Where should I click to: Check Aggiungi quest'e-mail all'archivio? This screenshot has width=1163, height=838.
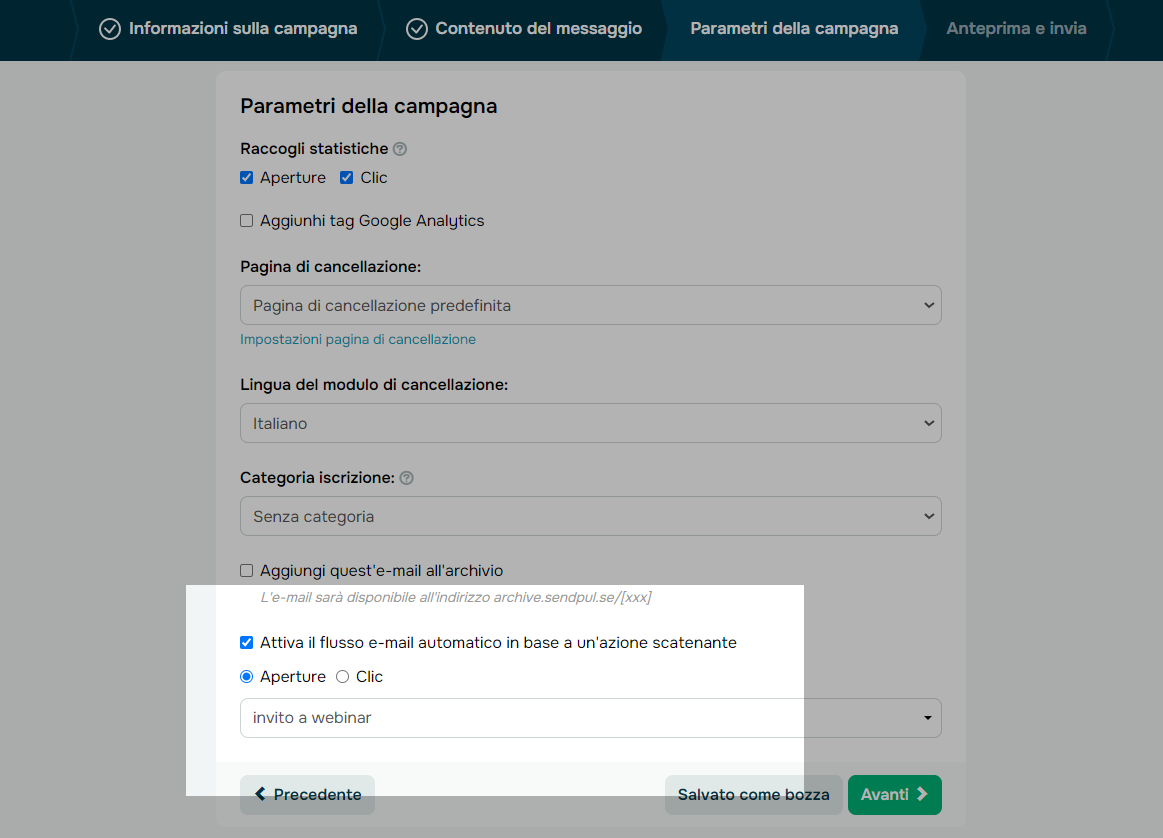(x=247, y=571)
